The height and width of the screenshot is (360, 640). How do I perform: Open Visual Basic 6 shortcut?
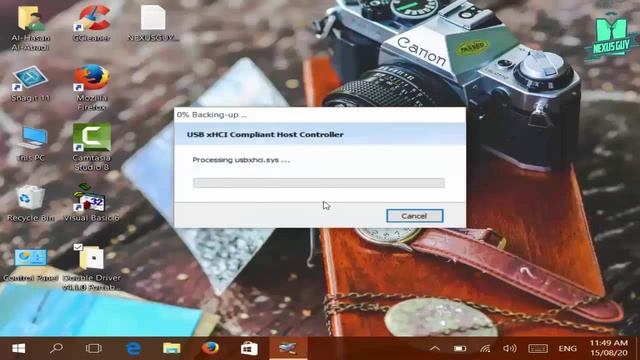(x=91, y=203)
